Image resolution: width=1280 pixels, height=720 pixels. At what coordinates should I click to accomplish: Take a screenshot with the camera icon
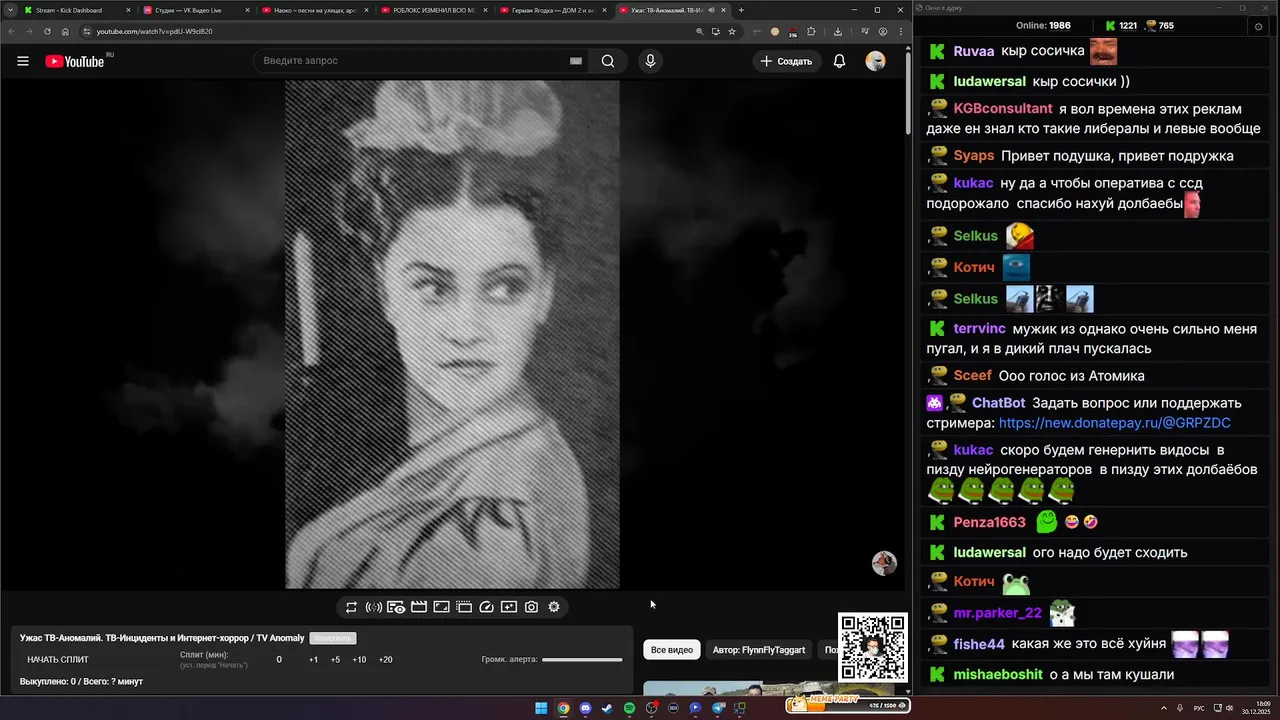click(x=531, y=607)
